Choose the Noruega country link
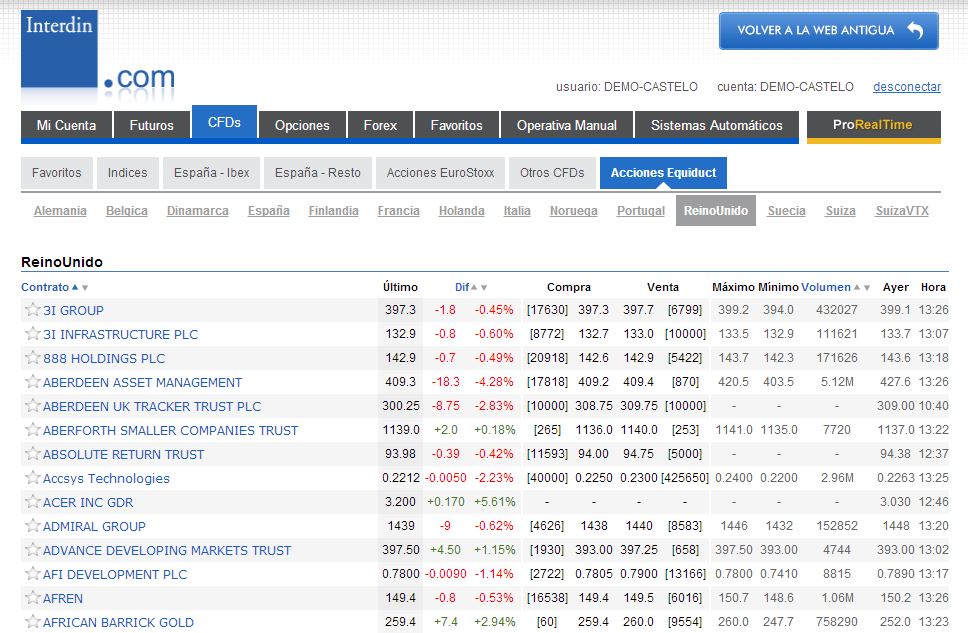Viewport: 968px width, 633px height. [x=574, y=211]
